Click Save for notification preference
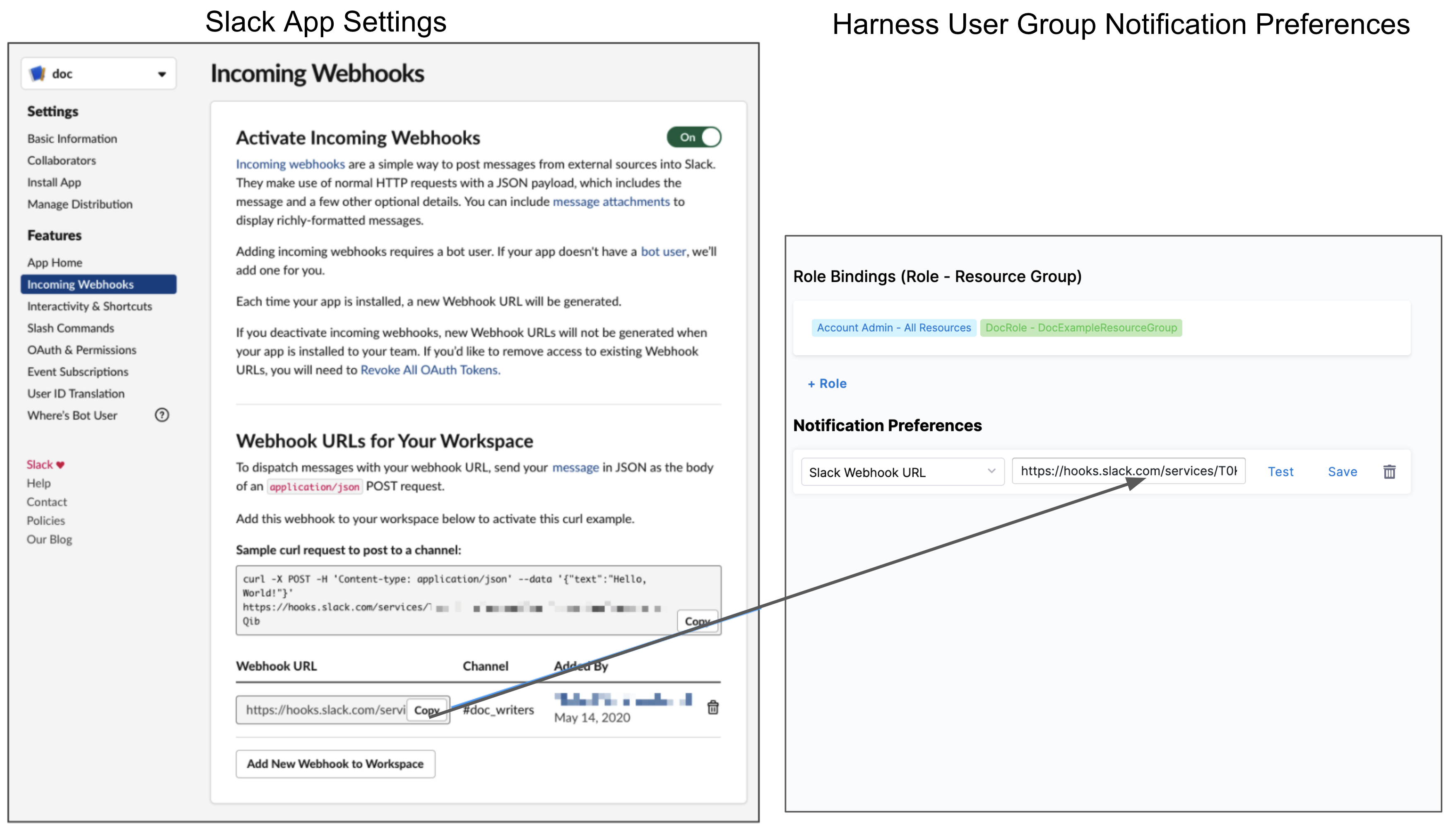Image resolution: width=1456 pixels, height=824 pixels. 1342,472
